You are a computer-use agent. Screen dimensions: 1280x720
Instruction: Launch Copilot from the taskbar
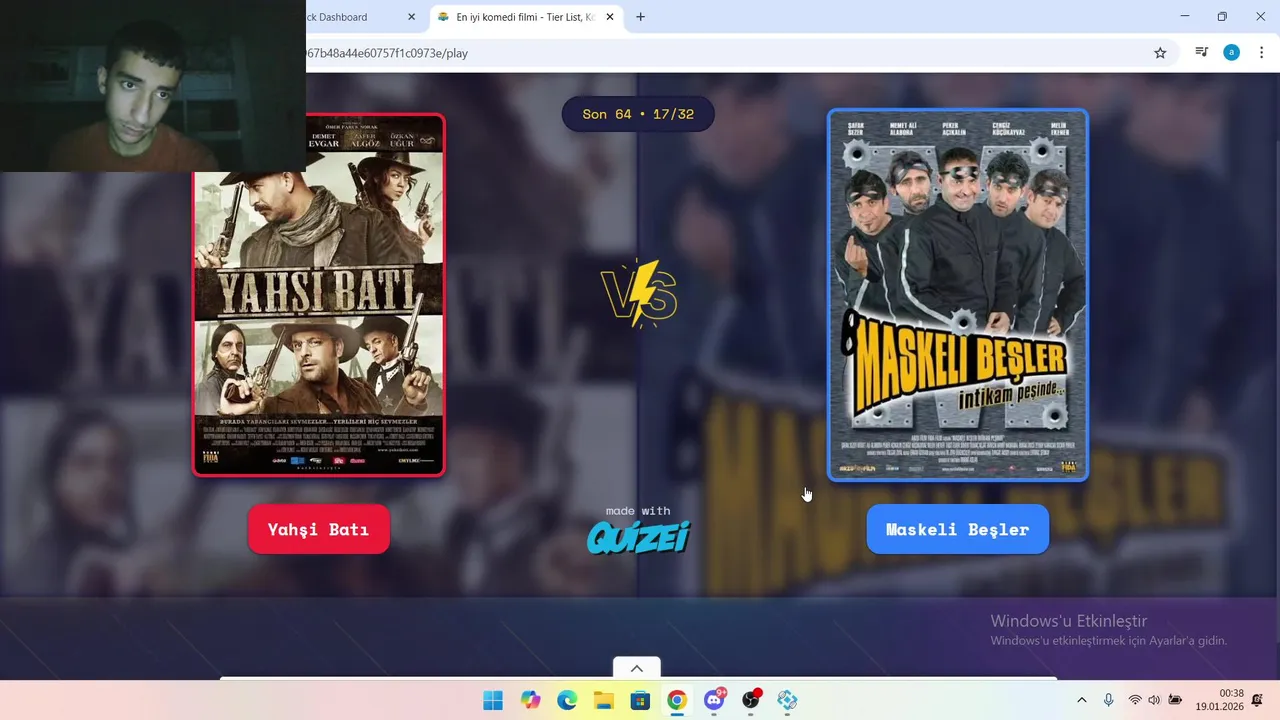pos(530,700)
